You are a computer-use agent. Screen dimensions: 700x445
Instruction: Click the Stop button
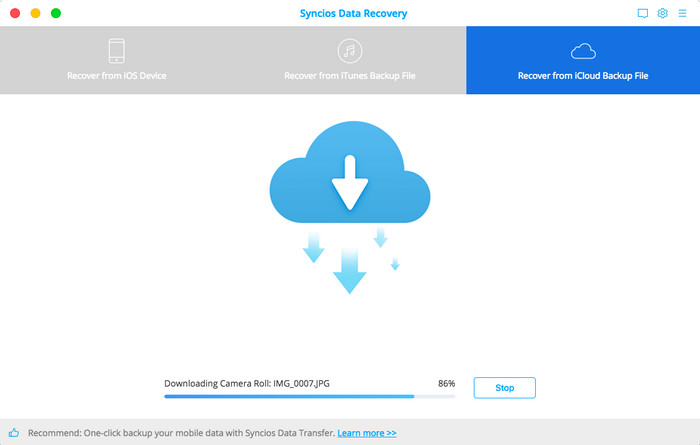504,388
